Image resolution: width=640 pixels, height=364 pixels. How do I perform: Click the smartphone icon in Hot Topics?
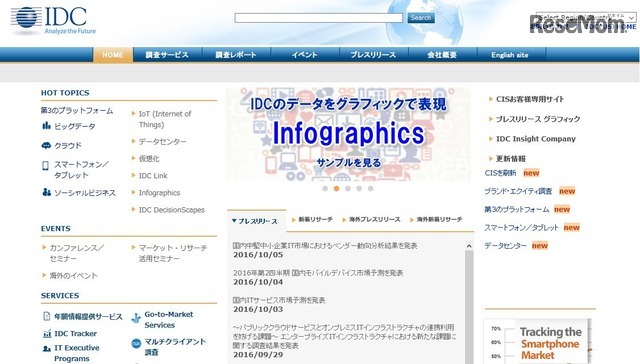click(45, 165)
